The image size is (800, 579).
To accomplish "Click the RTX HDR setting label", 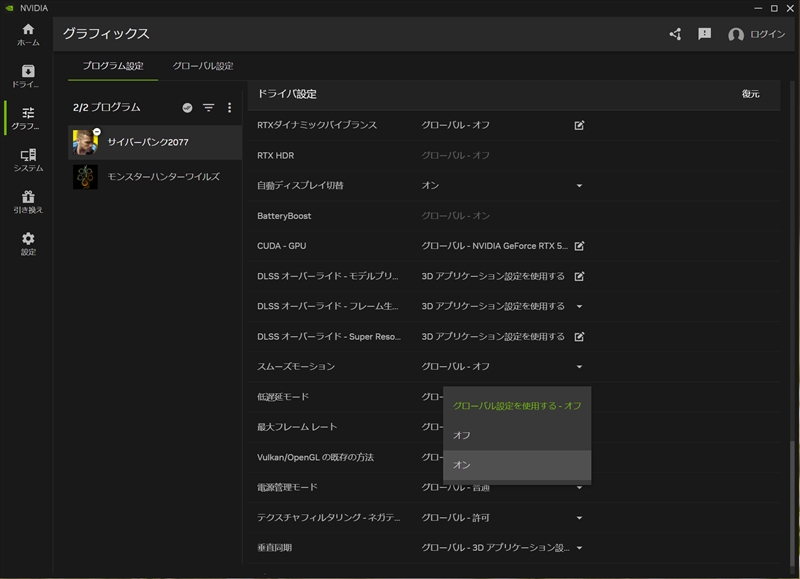I will click(x=276, y=156).
